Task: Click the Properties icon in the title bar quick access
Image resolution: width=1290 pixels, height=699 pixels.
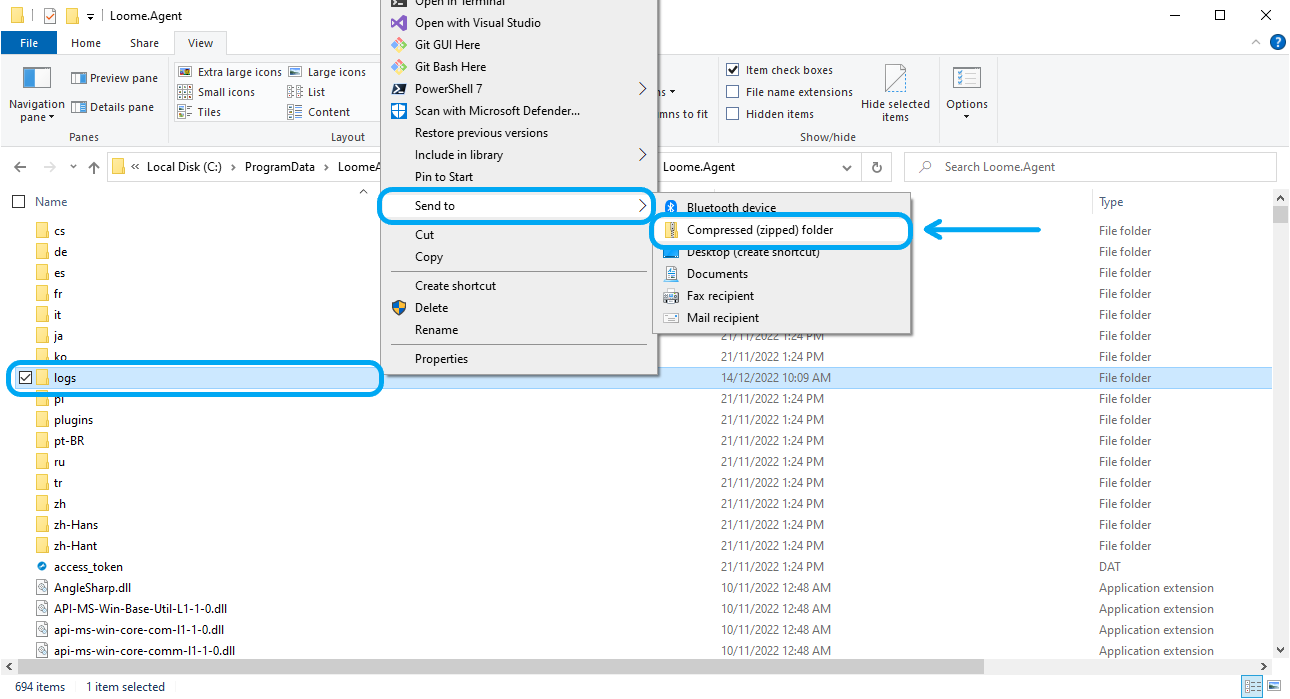Action: click(x=50, y=15)
